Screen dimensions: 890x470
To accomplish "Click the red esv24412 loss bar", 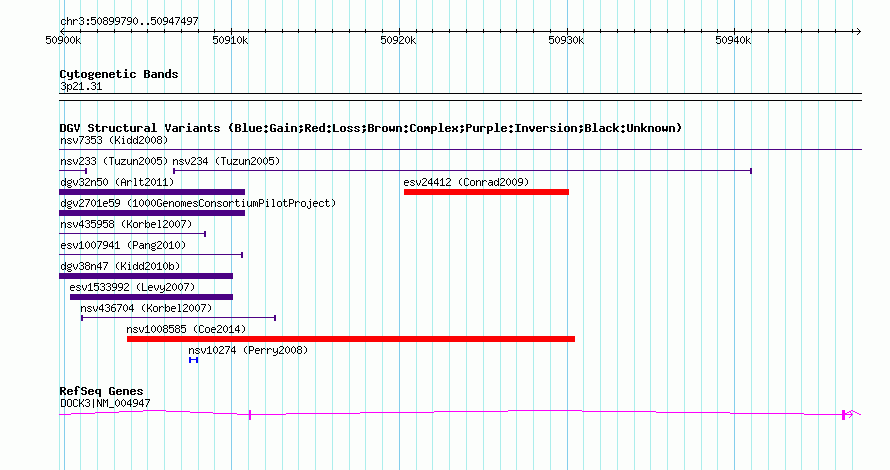I will coord(486,192).
